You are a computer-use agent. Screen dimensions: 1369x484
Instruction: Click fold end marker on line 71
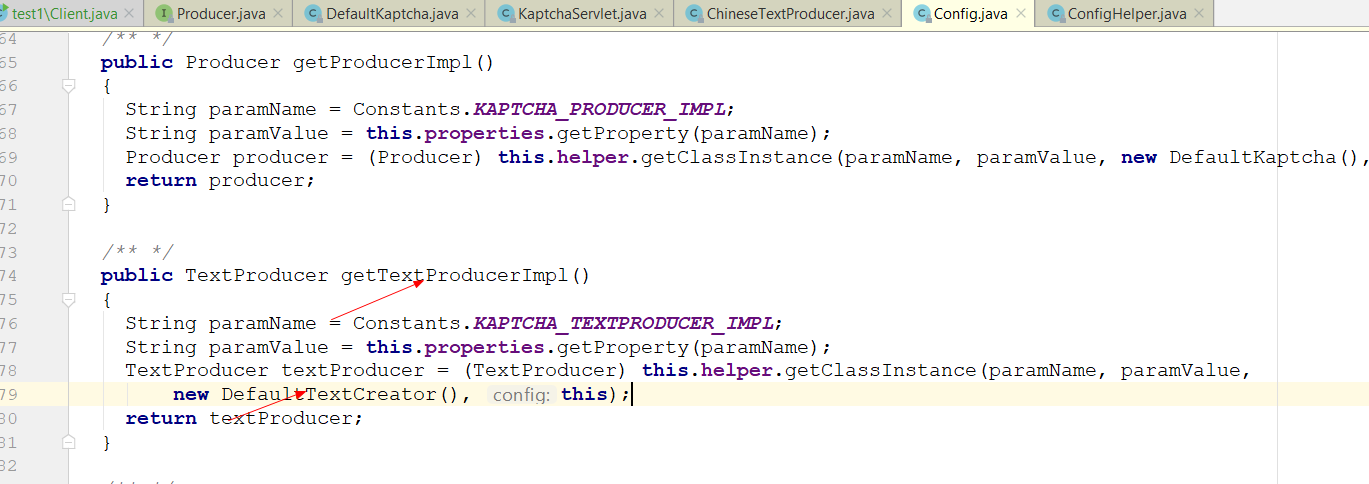coord(69,204)
